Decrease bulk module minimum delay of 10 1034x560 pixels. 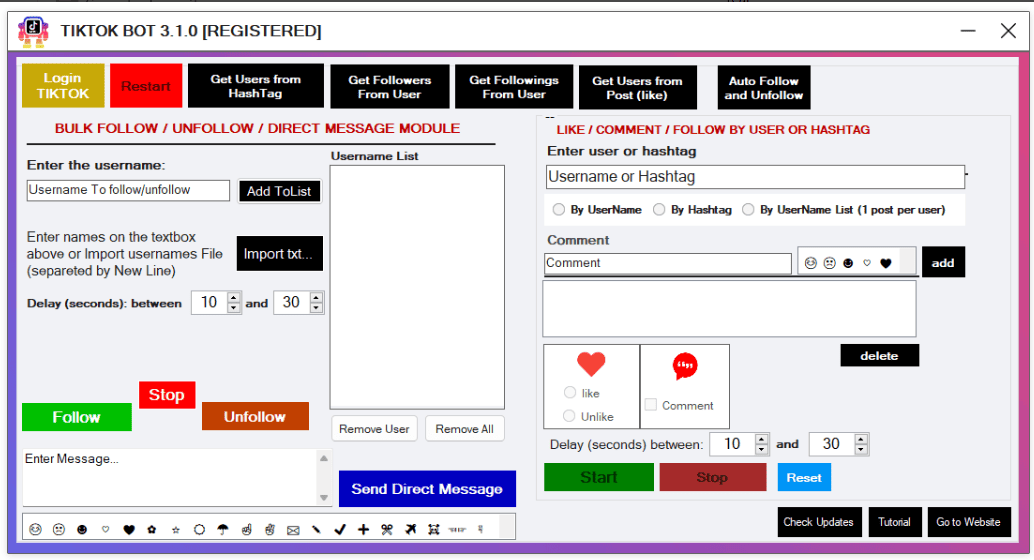click(x=233, y=308)
